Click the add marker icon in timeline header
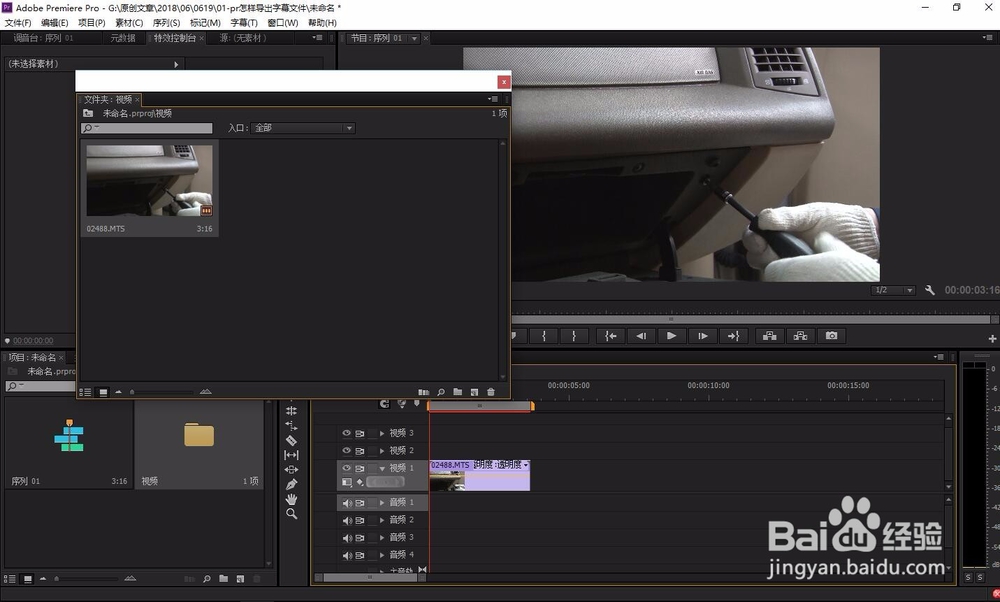Viewport: 1000px width, 602px height. click(417, 403)
